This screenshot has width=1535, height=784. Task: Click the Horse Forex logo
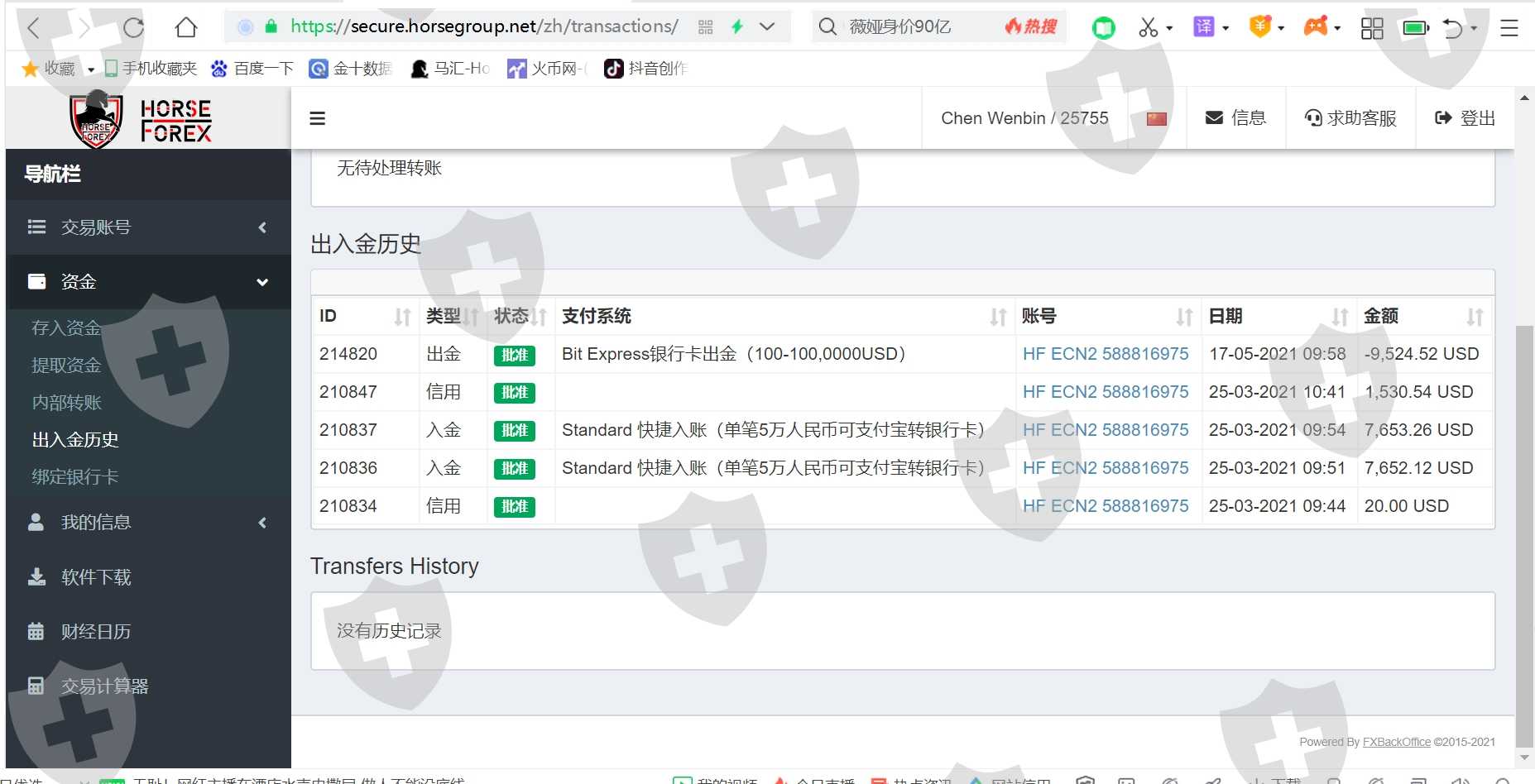coord(141,119)
